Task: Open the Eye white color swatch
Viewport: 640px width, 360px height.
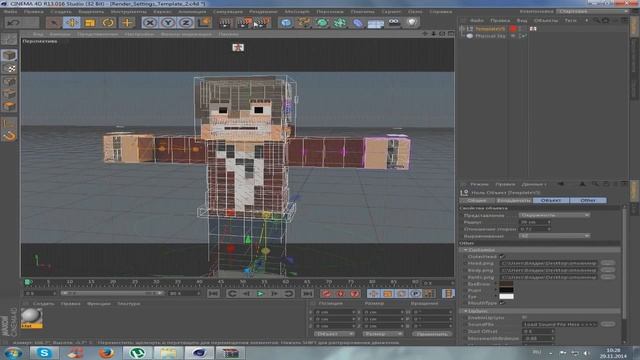Action: click(x=507, y=297)
